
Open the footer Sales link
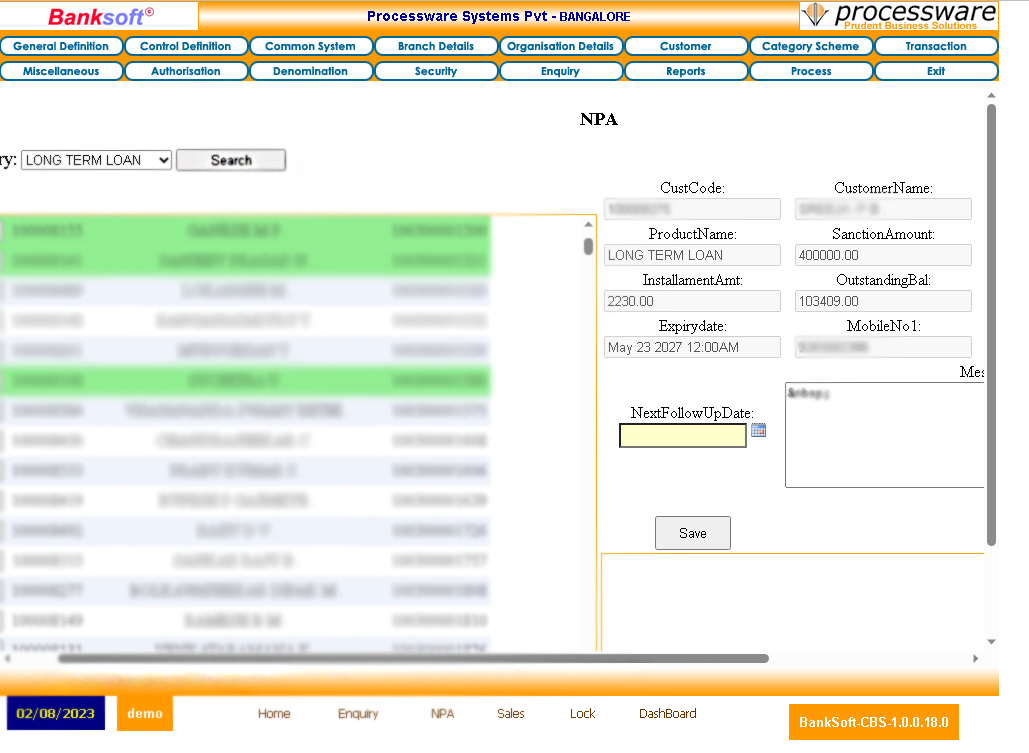(511, 714)
